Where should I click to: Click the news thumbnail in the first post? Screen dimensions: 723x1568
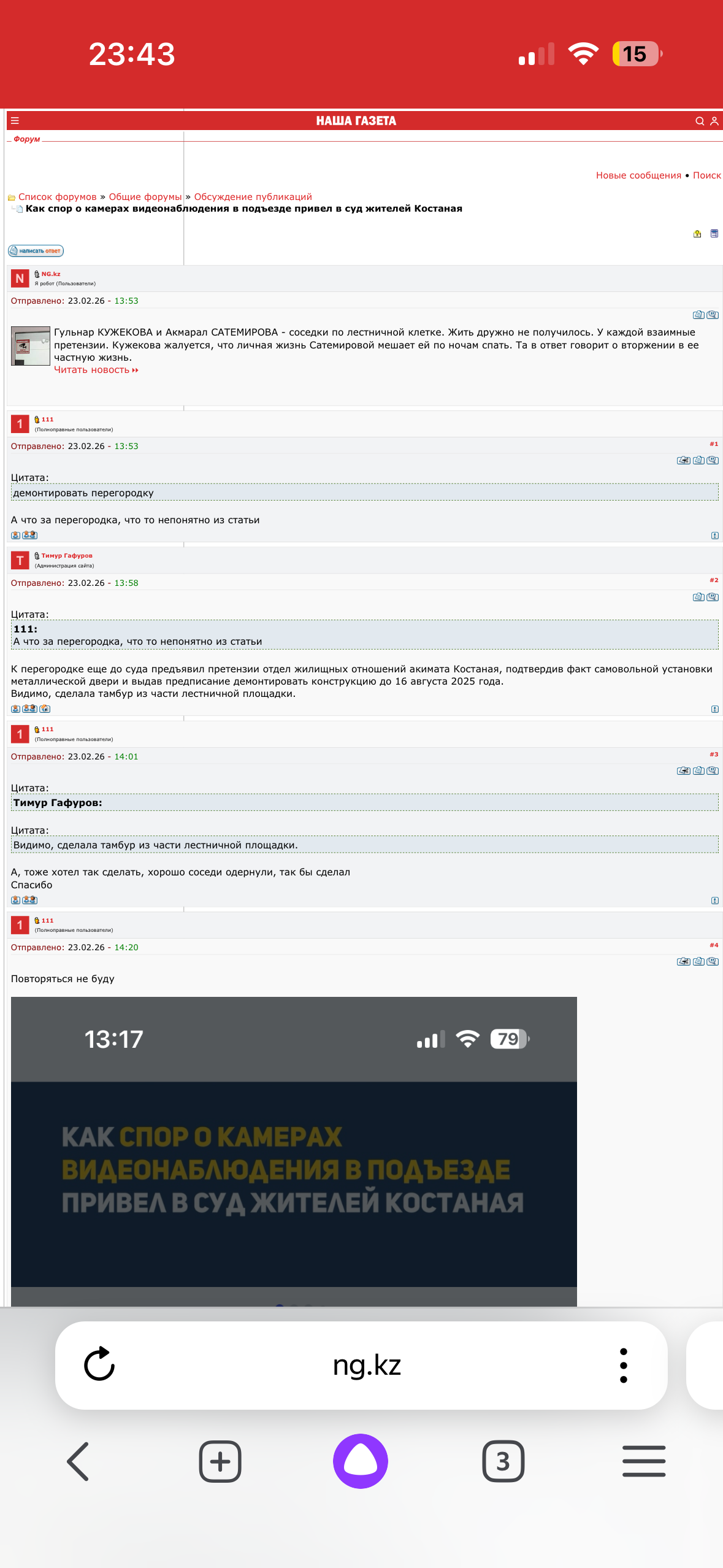[31, 346]
